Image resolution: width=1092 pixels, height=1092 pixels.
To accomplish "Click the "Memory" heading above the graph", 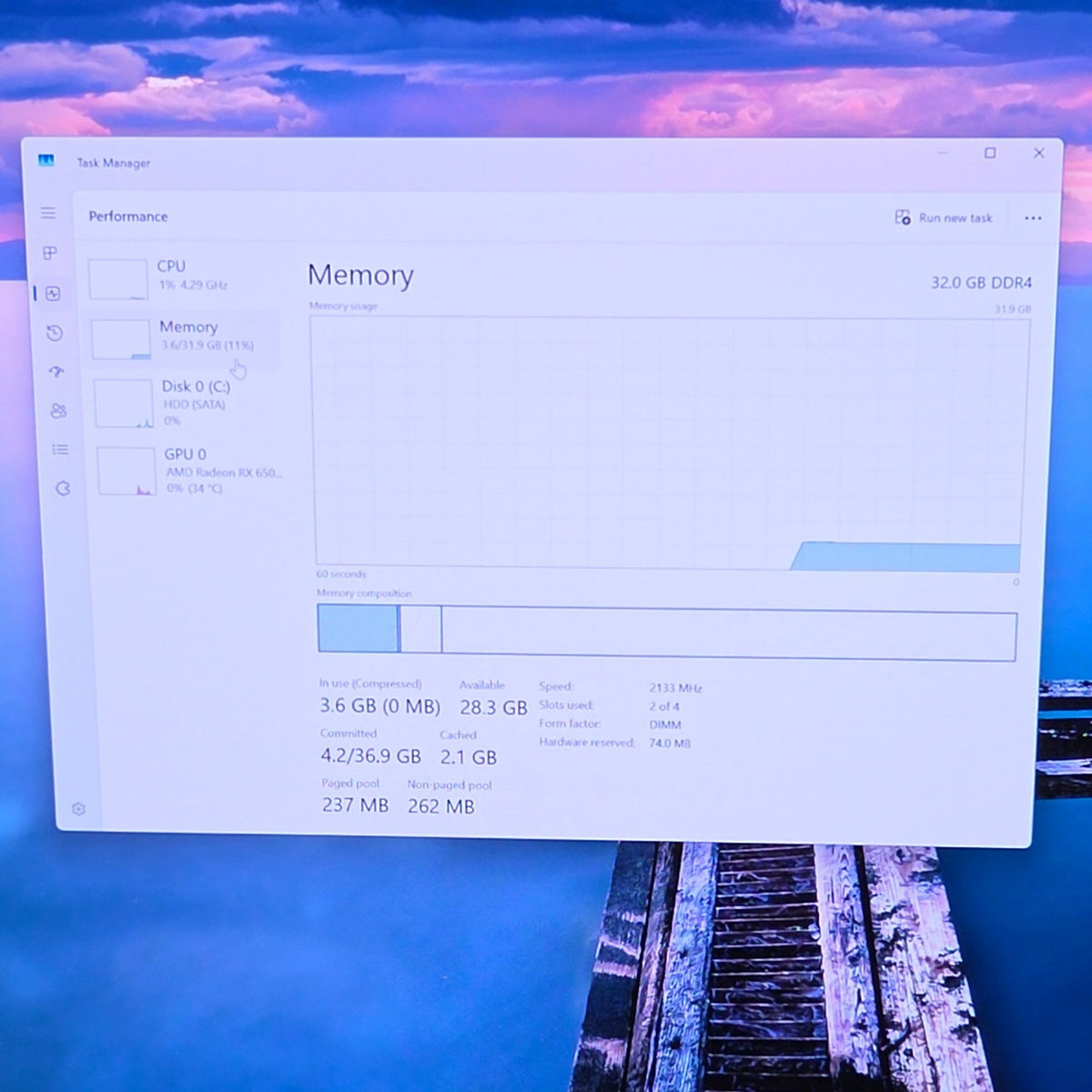I will point(360,275).
